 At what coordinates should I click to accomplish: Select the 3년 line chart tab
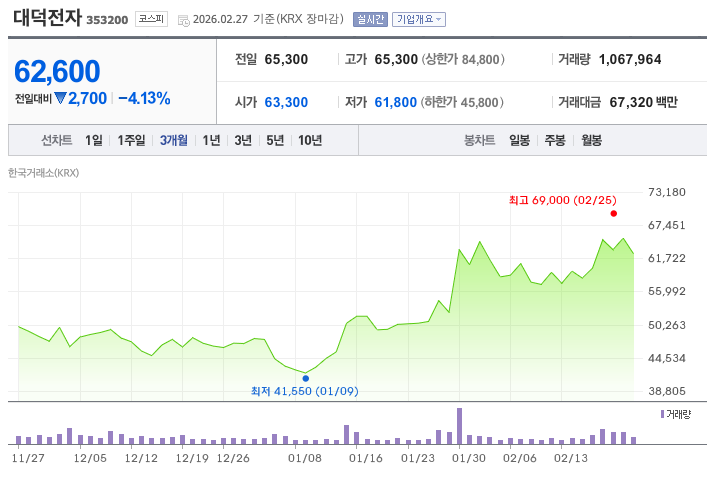(x=243, y=140)
